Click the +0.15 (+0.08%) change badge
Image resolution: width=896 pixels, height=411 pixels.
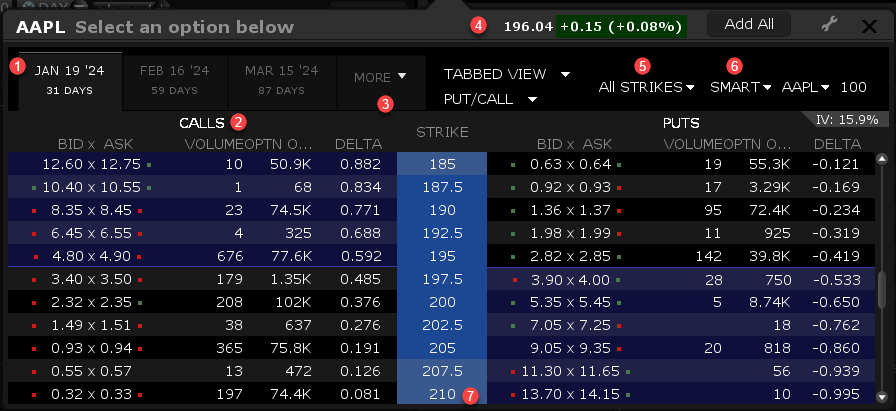pyautogui.click(x=621, y=26)
